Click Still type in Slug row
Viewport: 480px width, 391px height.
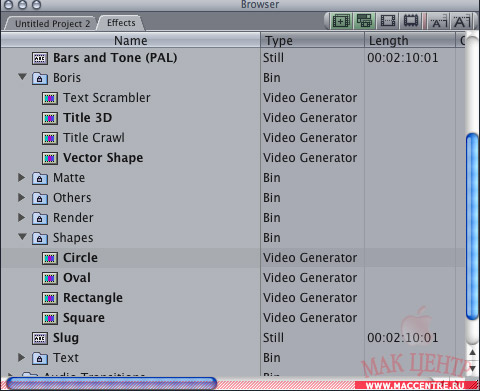pos(273,338)
